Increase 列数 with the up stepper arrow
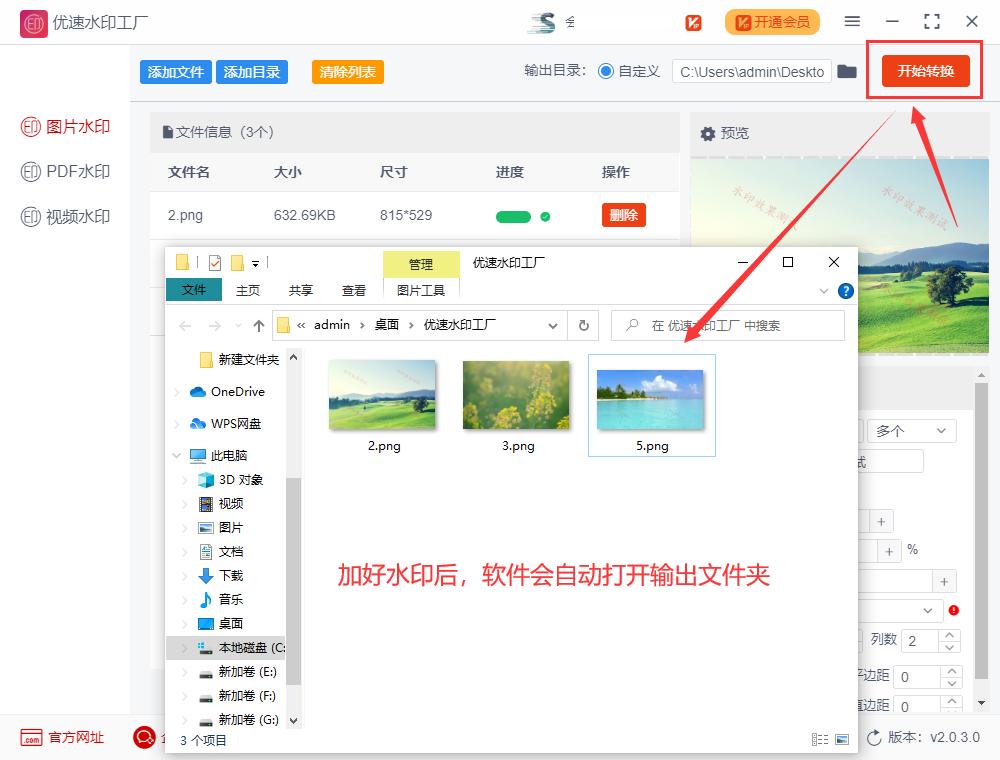Image resolution: width=1000 pixels, height=760 pixels. (x=951, y=635)
